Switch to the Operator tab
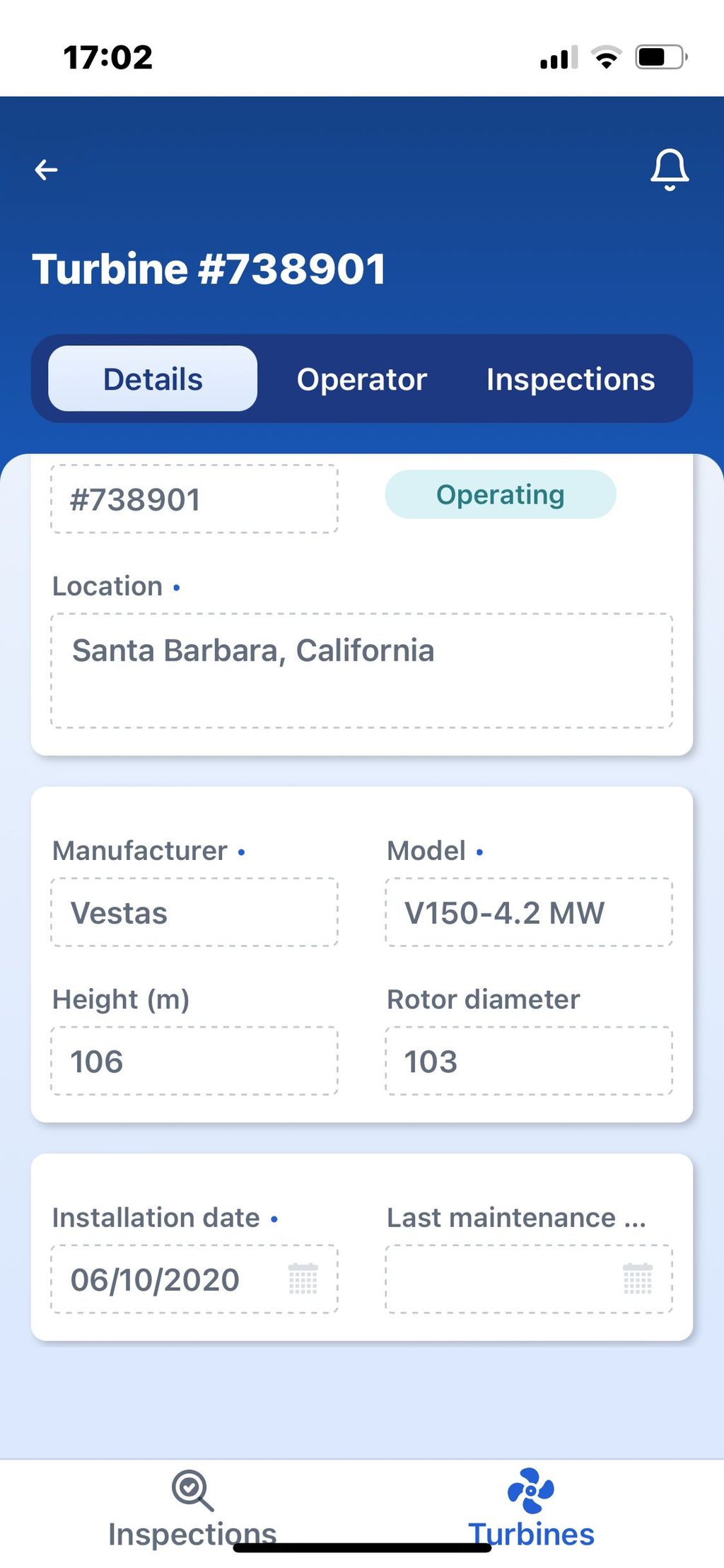 tap(361, 379)
